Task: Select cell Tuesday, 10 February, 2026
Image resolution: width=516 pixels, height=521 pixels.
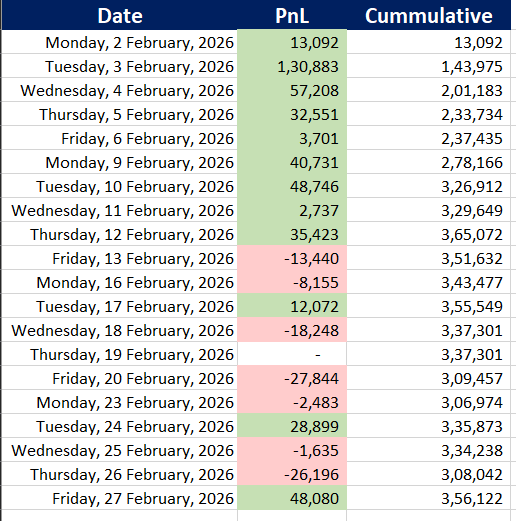Action: click(x=120, y=186)
